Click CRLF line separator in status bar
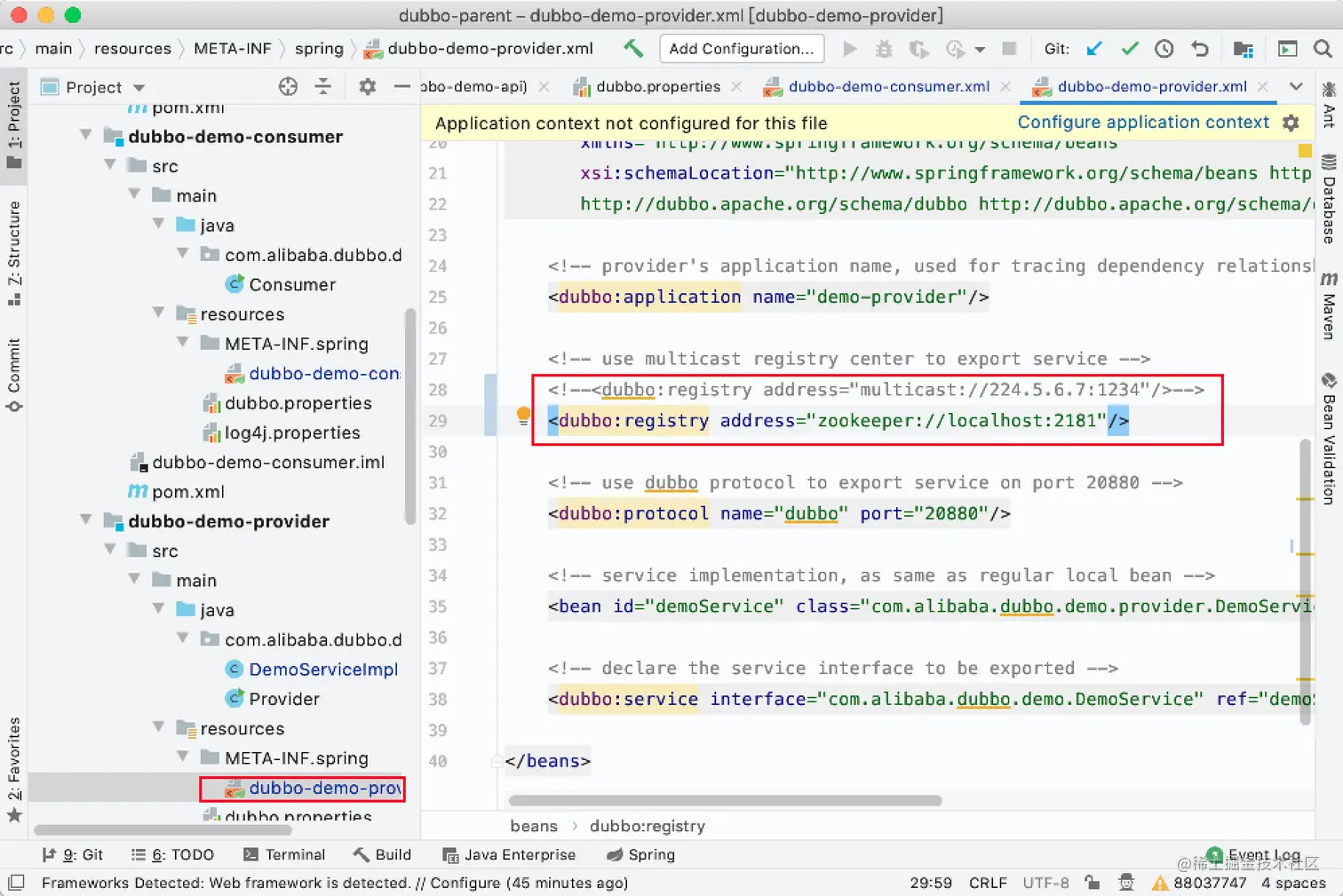Image resolution: width=1343 pixels, height=896 pixels. [988, 883]
